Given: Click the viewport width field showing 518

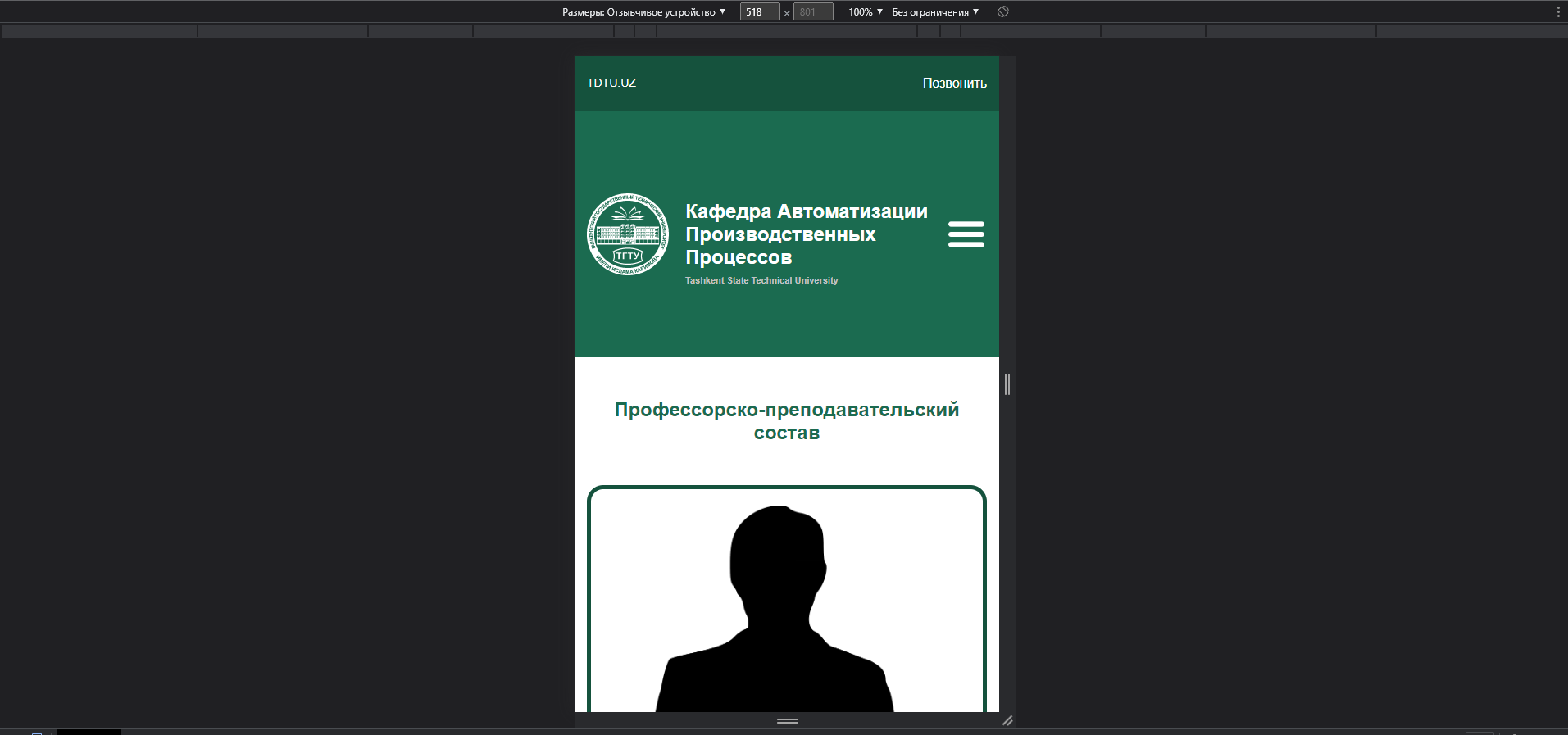Looking at the screenshot, I should (x=759, y=12).
